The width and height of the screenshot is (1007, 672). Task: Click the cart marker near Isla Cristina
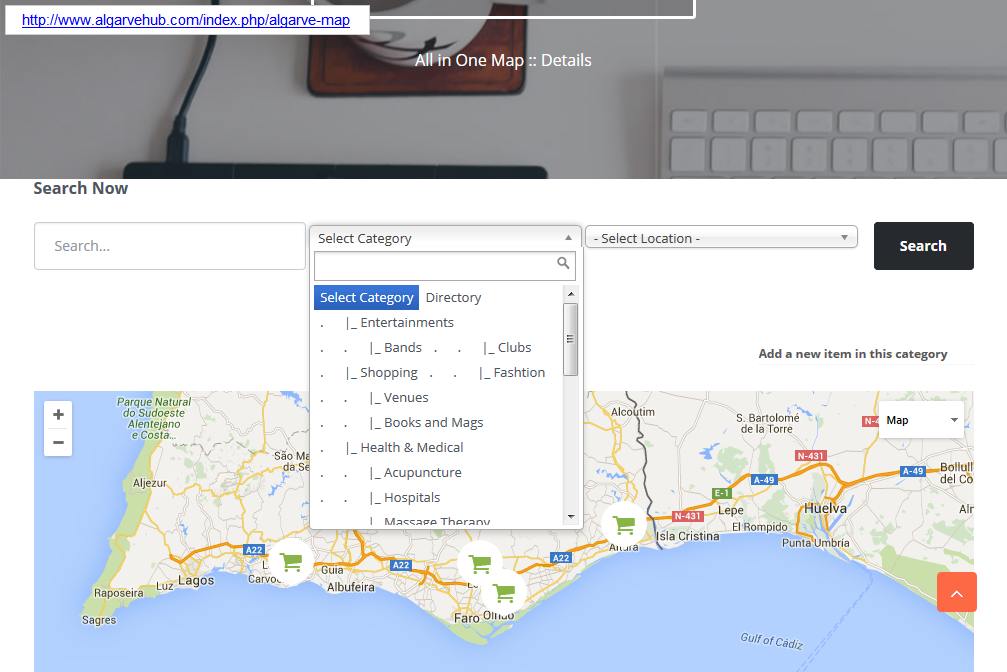[623, 524]
